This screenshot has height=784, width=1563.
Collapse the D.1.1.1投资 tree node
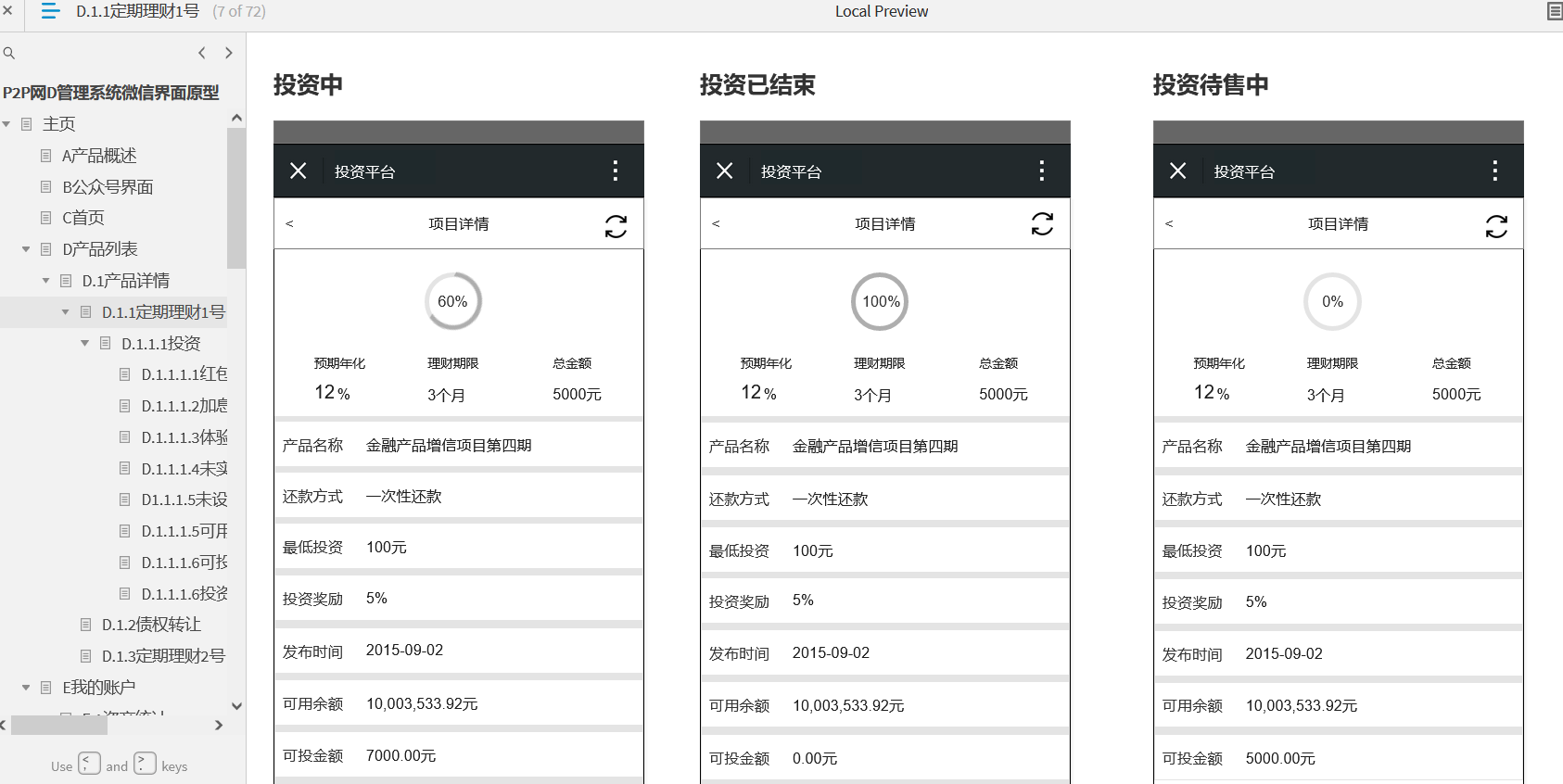point(85,343)
